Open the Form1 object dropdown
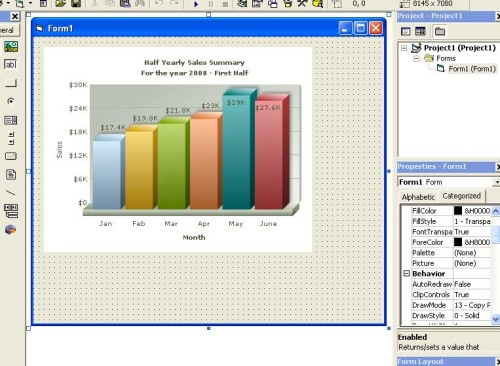This screenshot has width=500, height=366. pyautogui.click(x=496, y=182)
